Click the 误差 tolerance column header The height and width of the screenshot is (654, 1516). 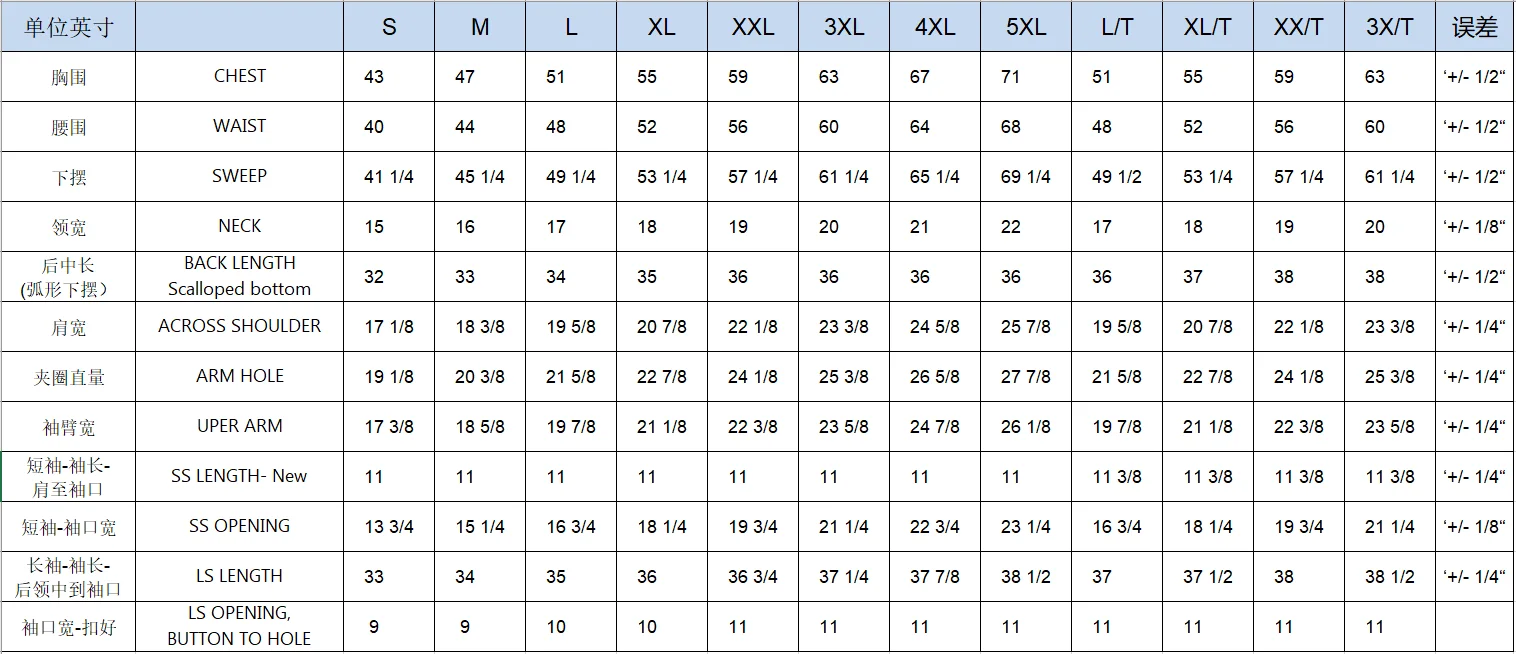tap(1474, 27)
